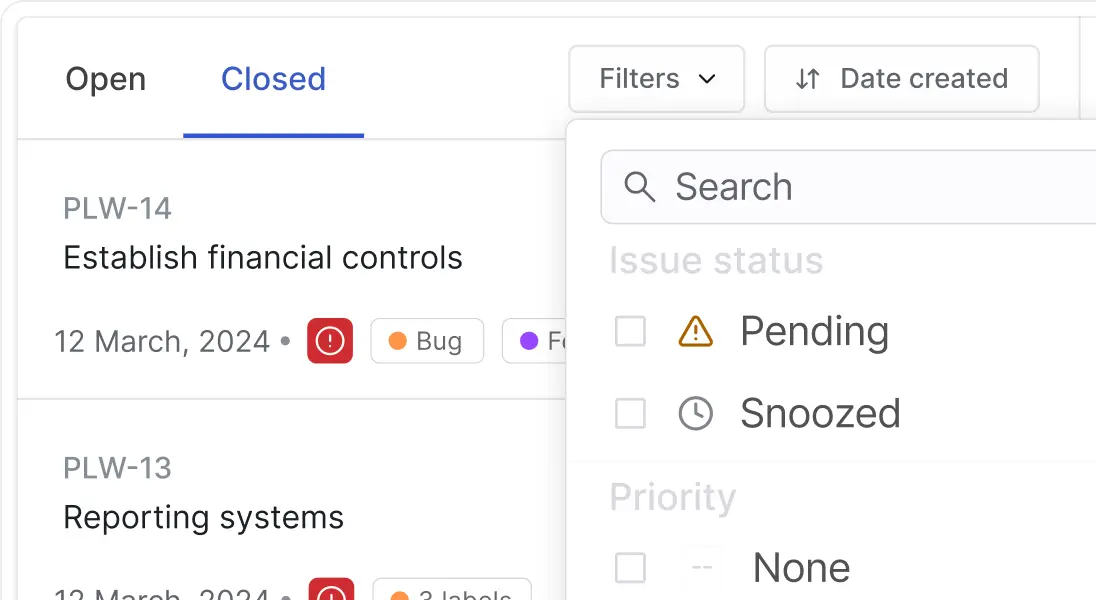Open the Filters dropdown

(x=656, y=79)
